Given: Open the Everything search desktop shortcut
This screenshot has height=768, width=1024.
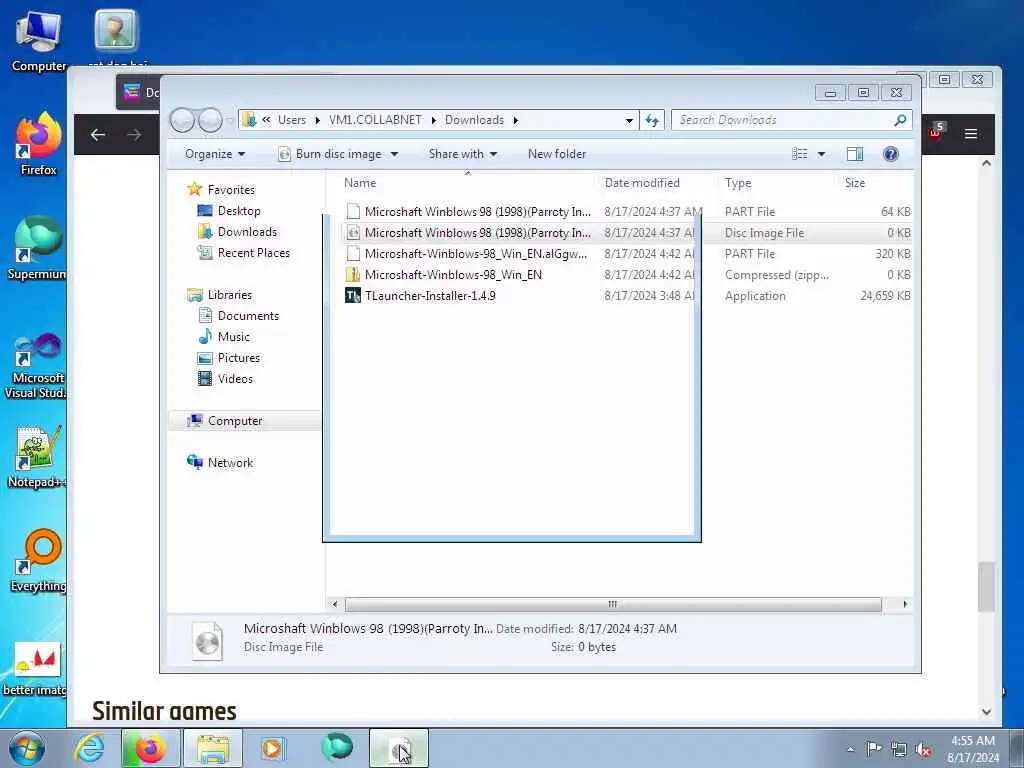Looking at the screenshot, I should click(x=39, y=560).
